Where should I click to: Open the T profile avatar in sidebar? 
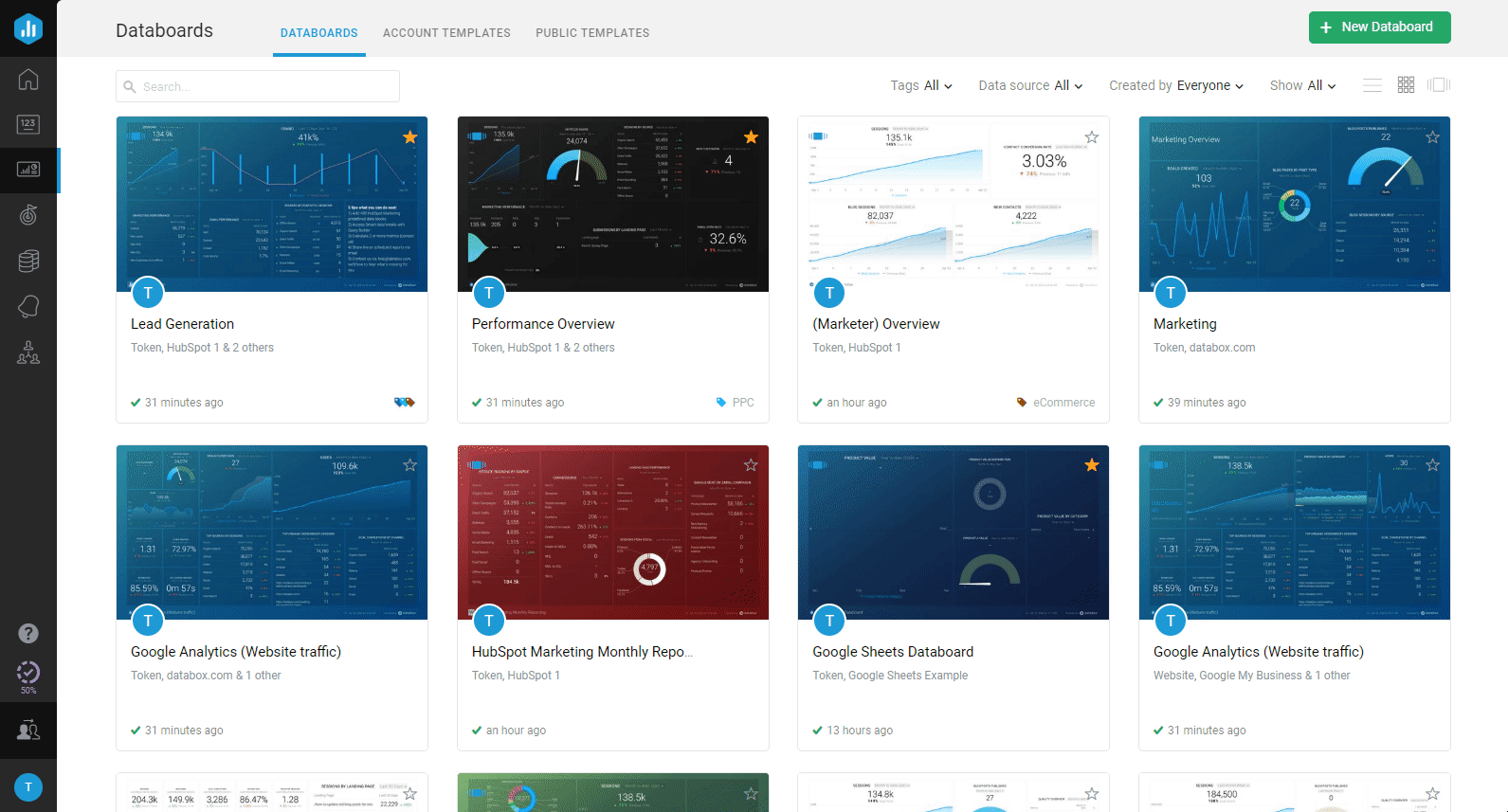point(28,787)
